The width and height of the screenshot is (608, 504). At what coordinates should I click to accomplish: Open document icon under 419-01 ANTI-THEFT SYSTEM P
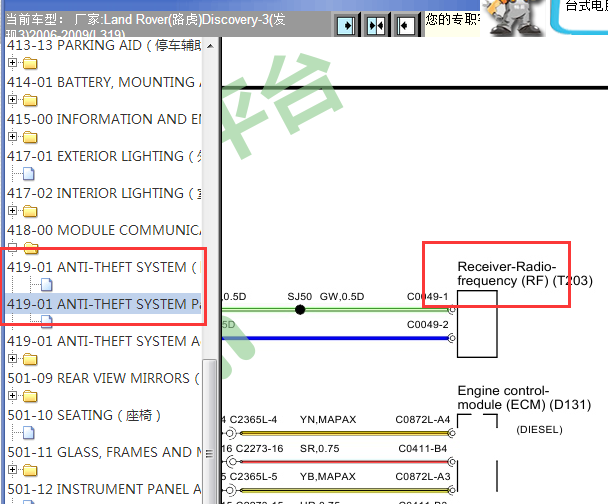click(47, 321)
